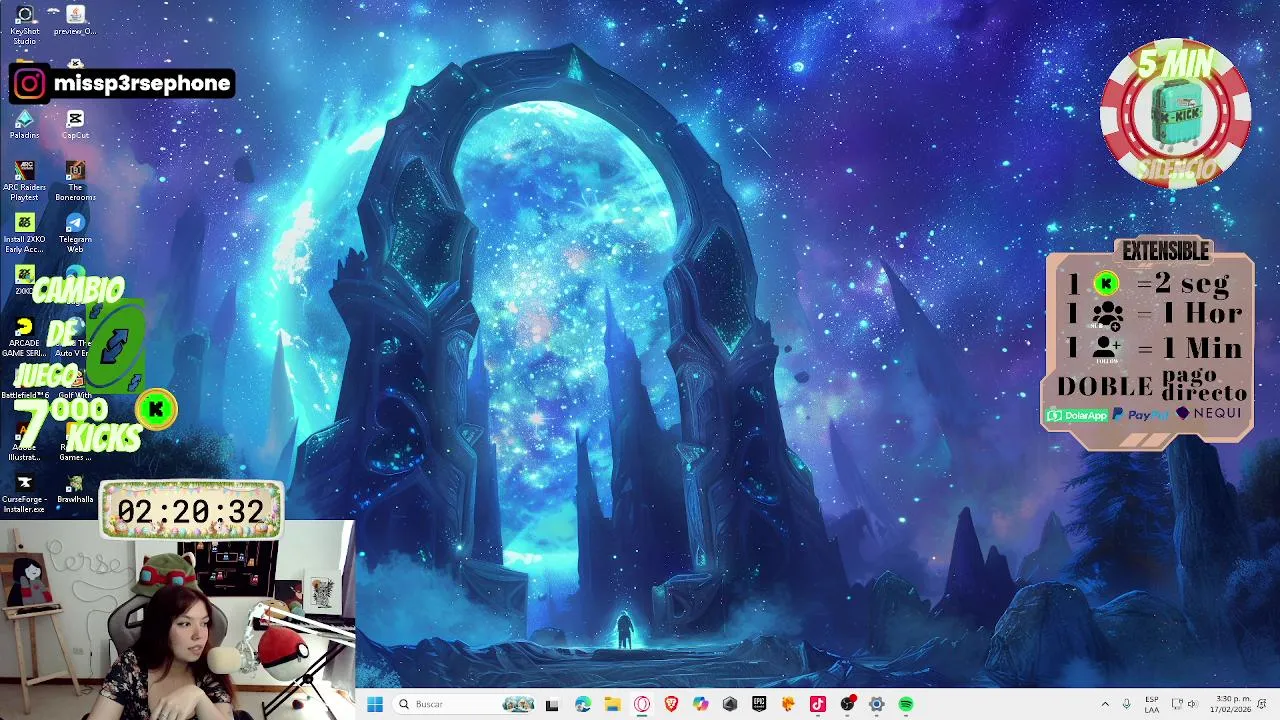1280x720 pixels.
Task: Open Spotify from the taskbar
Action: tap(906, 704)
